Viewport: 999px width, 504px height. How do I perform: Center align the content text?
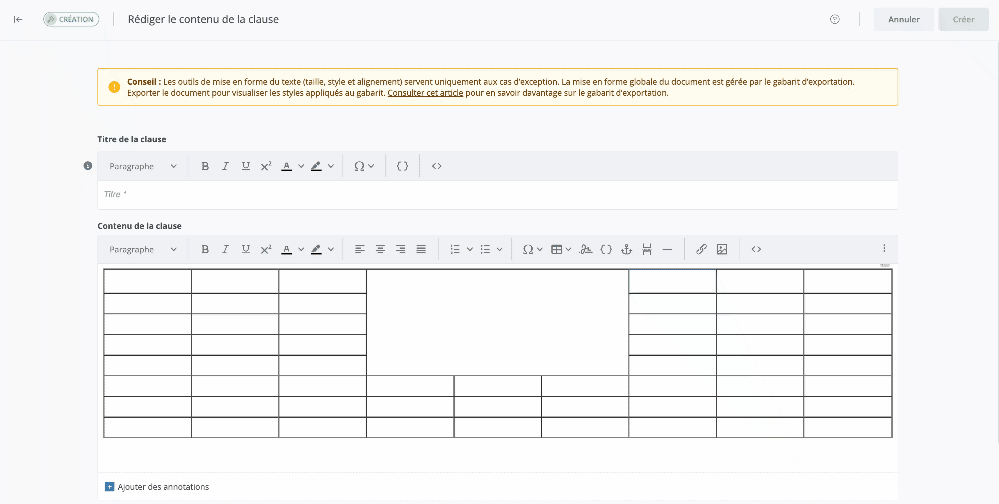(x=380, y=249)
